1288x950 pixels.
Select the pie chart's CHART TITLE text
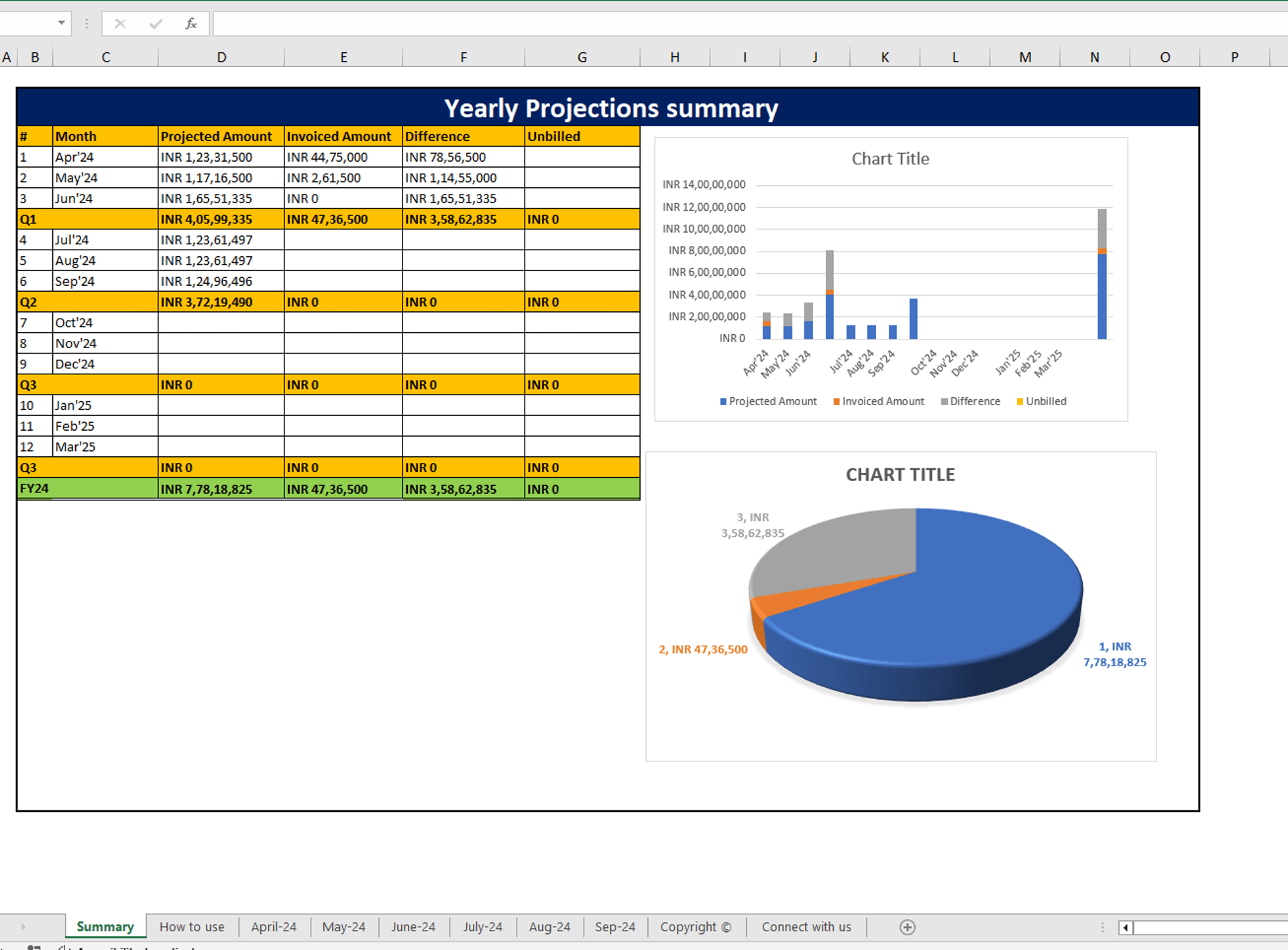(x=900, y=475)
